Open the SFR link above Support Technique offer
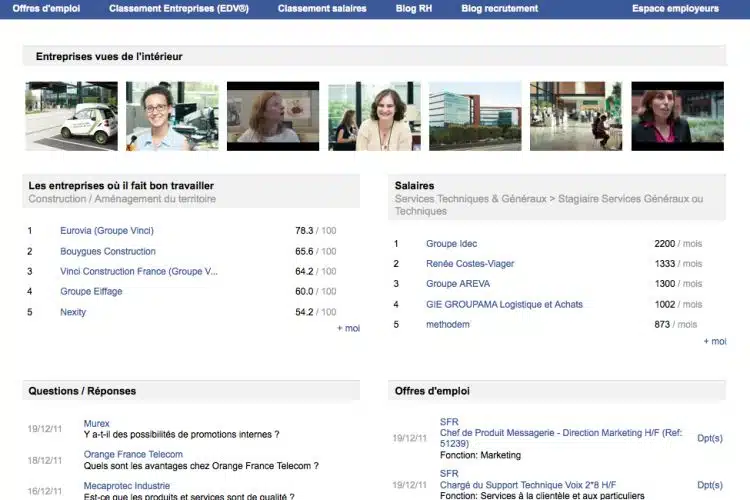The image size is (750, 500). (x=449, y=474)
